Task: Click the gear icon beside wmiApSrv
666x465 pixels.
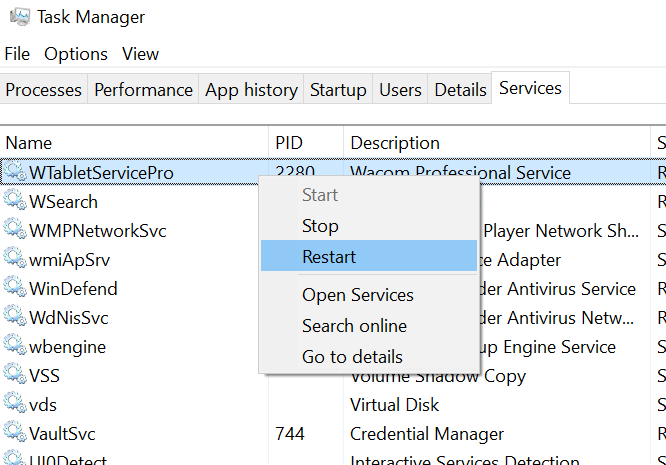Action: 15,260
